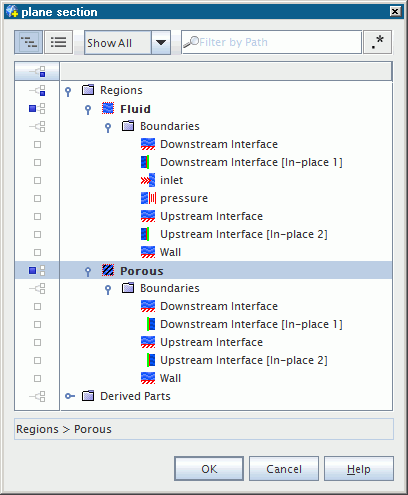The image size is (408, 495).
Task: Switch to tree view mode icon
Action: [x=29, y=42]
